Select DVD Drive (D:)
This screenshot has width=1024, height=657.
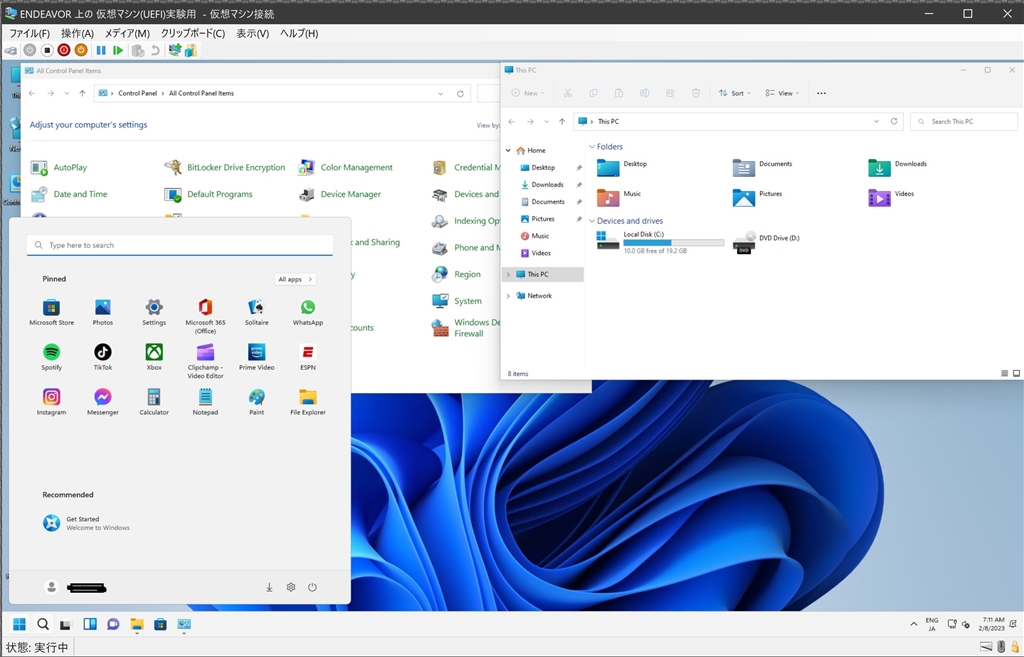(x=767, y=241)
